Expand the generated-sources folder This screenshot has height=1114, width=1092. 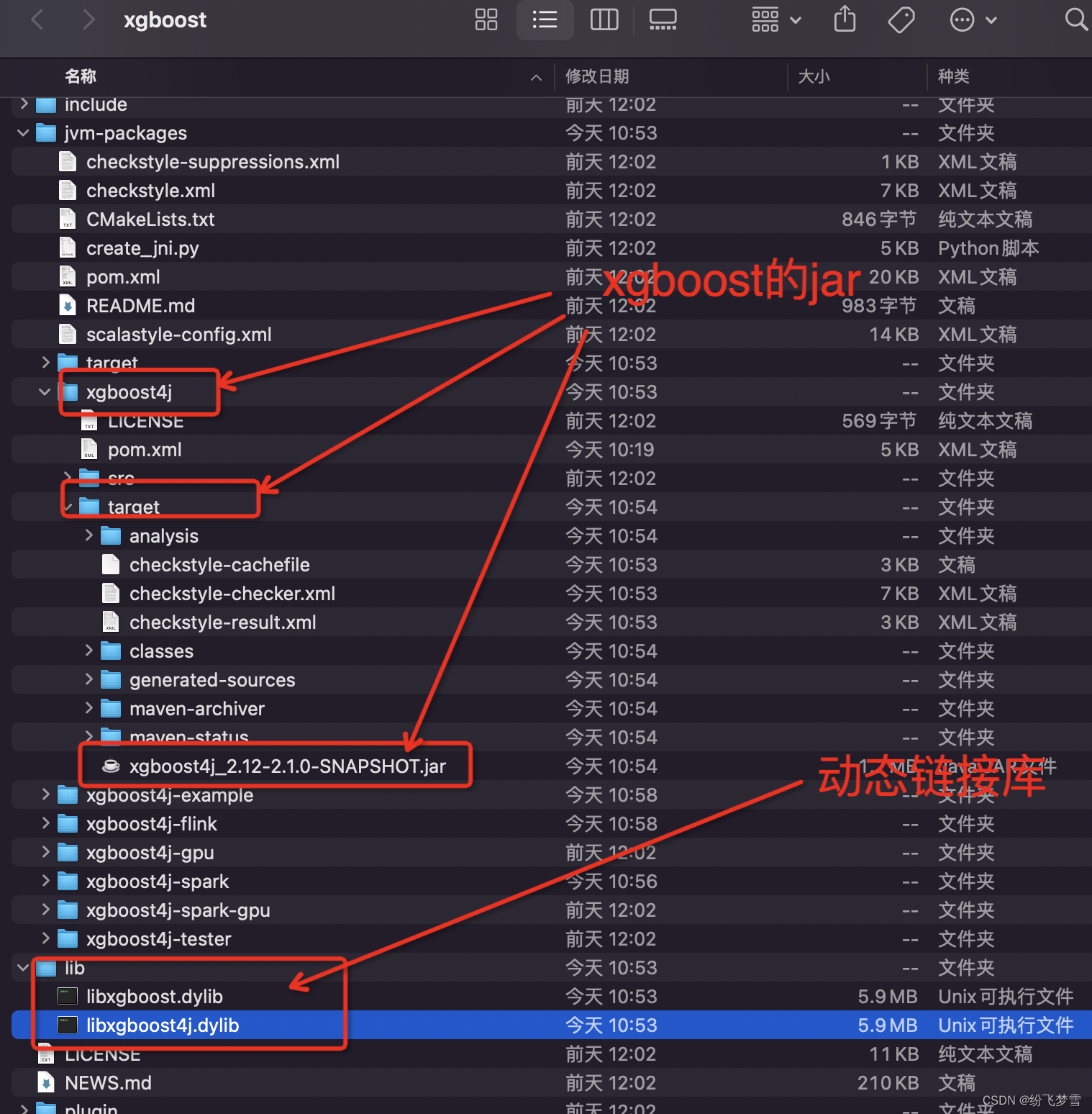88,679
